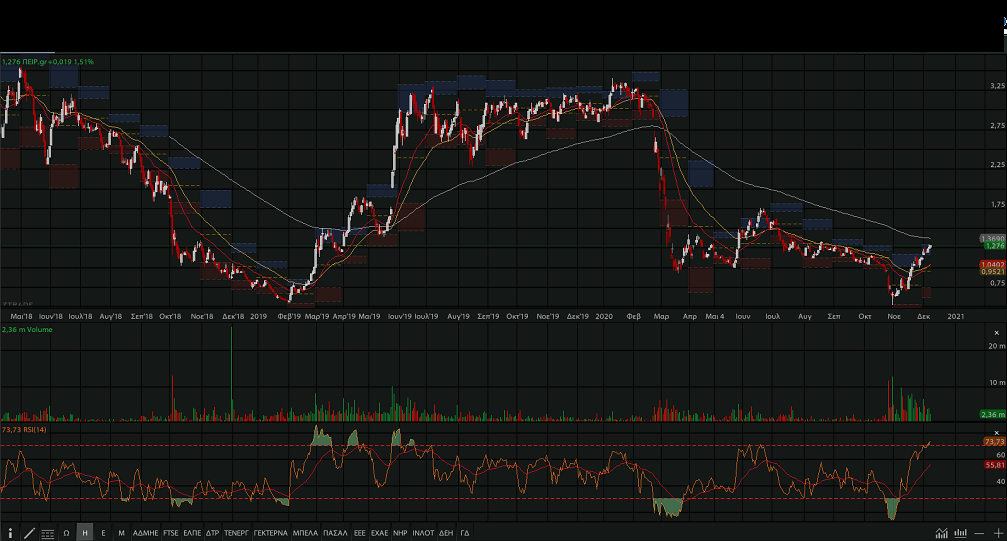Select the M timeframe button
Screen dimensions: 1007x541
coord(121,533)
